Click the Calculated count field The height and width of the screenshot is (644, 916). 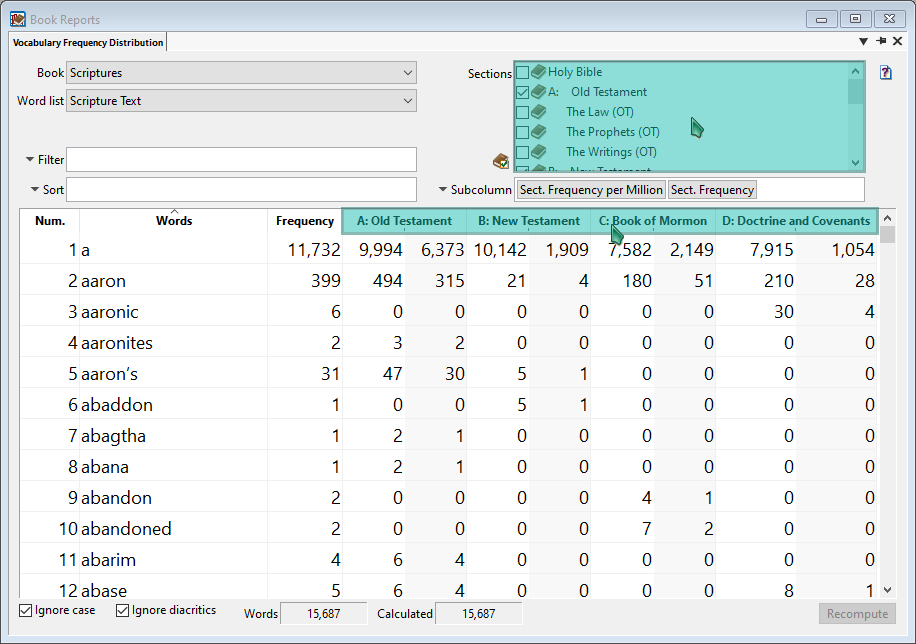[x=478, y=614]
